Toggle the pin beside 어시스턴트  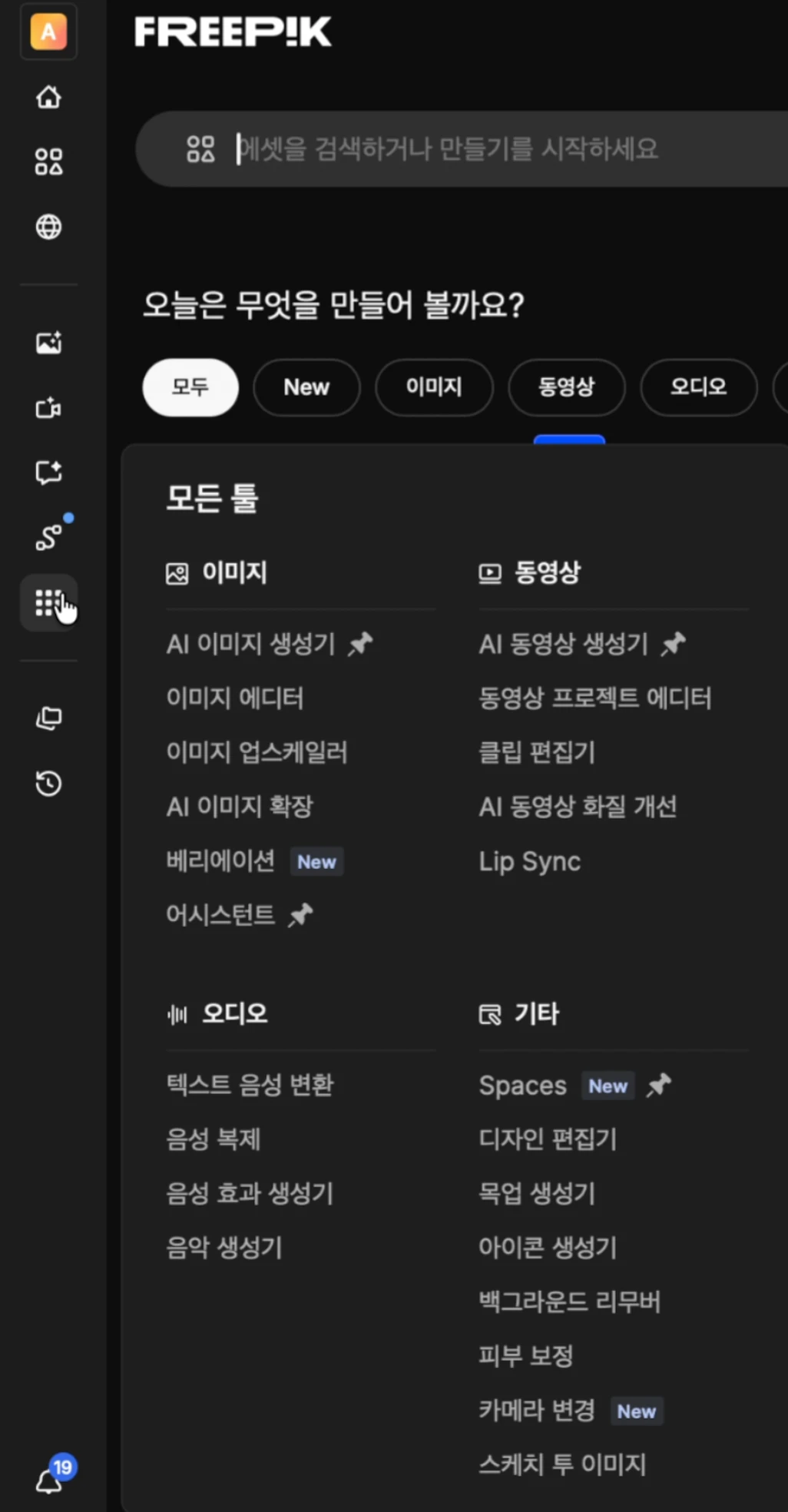pyautogui.click(x=300, y=915)
